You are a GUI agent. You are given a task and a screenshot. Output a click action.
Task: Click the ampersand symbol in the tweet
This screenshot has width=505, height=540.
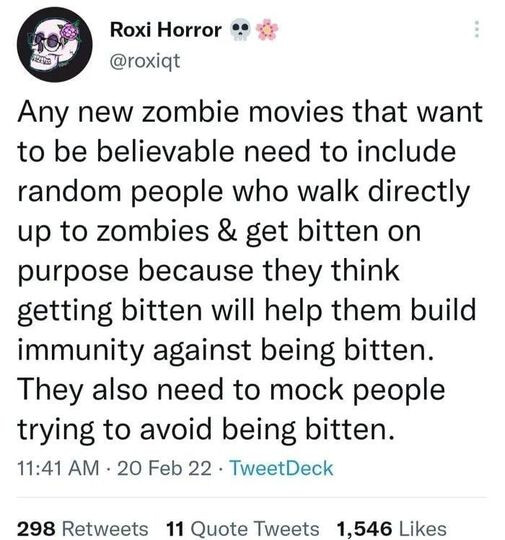pyautogui.click(x=227, y=231)
